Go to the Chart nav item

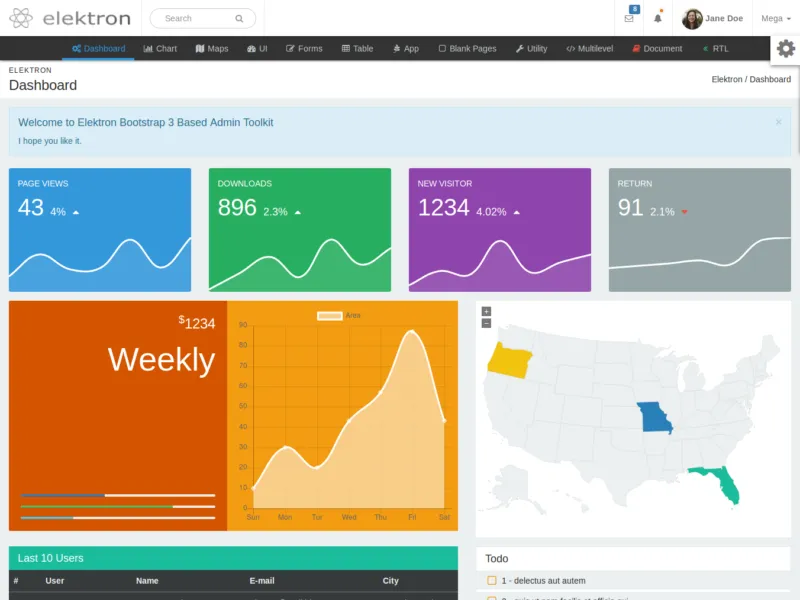pos(160,49)
